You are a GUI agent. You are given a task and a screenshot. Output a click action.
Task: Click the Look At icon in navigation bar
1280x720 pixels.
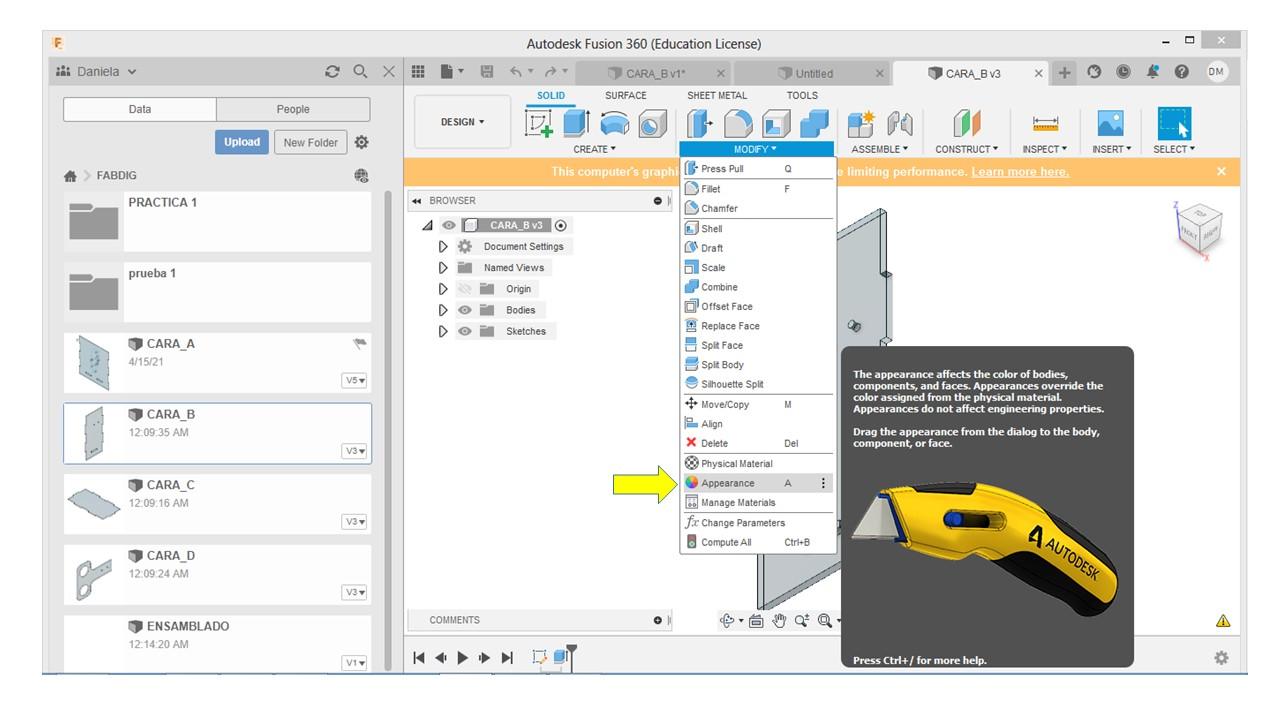click(x=756, y=621)
